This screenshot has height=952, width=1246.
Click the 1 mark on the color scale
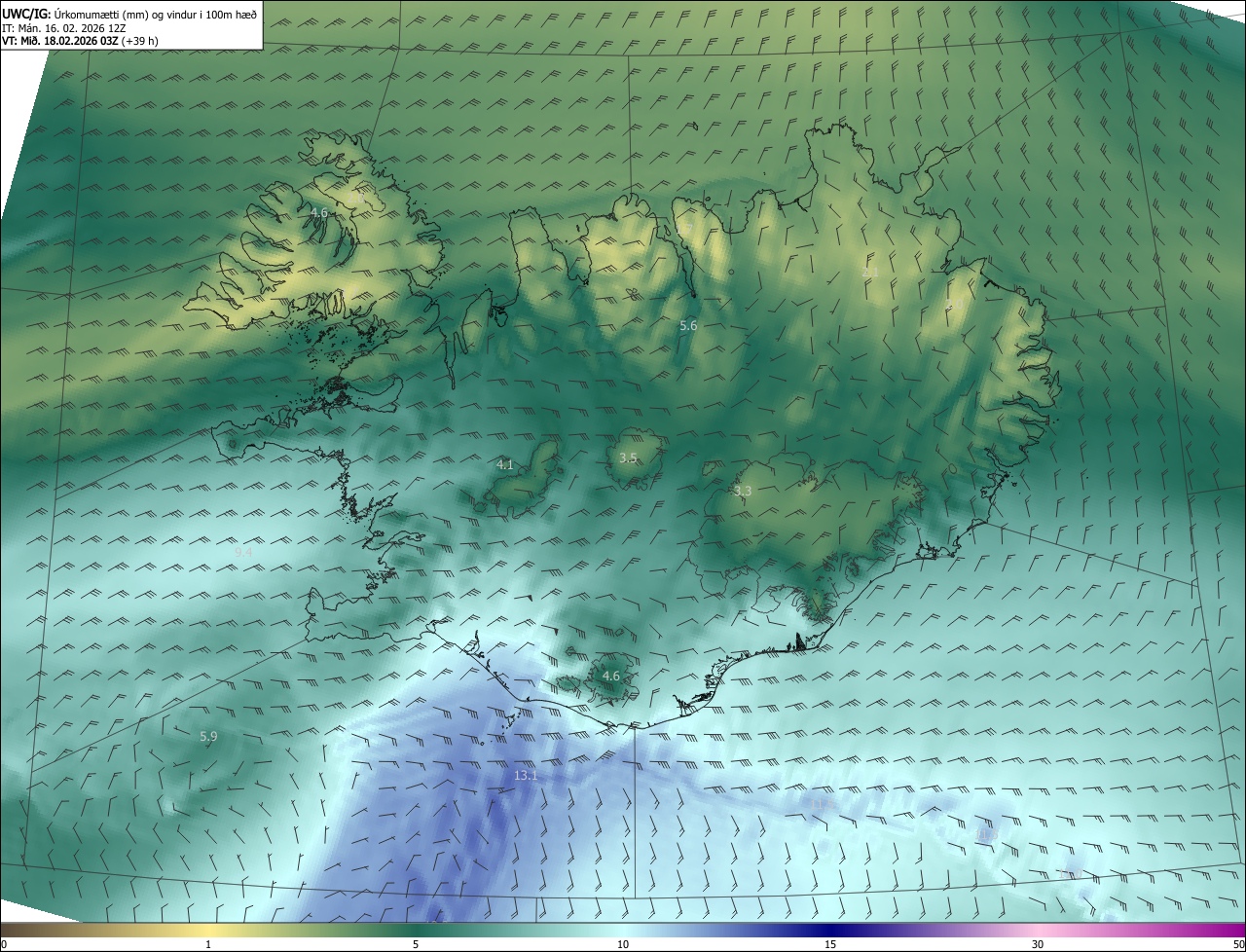pyautogui.click(x=208, y=944)
